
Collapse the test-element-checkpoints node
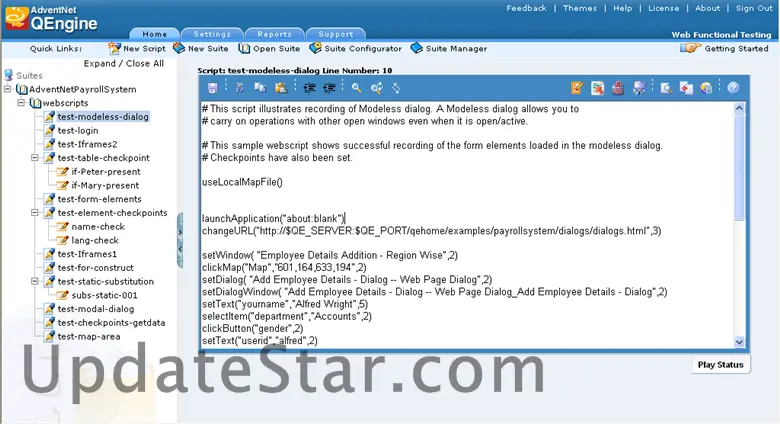tap(35, 212)
